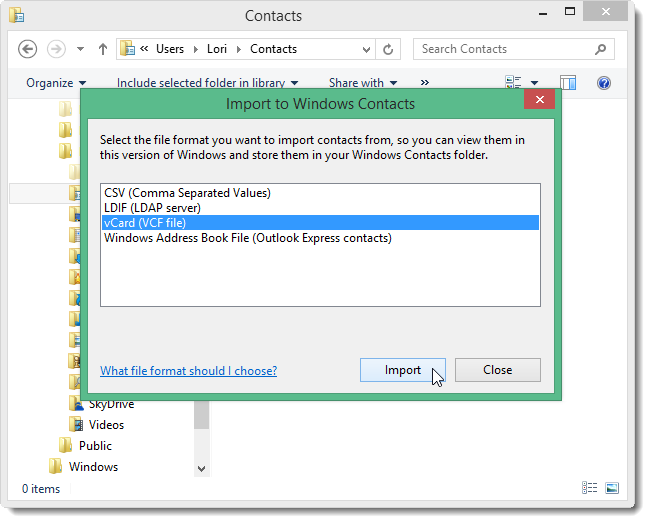This screenshot has height=523, width=650.
Task: Select Windows Address Book File format
Action: pos(320,238)
